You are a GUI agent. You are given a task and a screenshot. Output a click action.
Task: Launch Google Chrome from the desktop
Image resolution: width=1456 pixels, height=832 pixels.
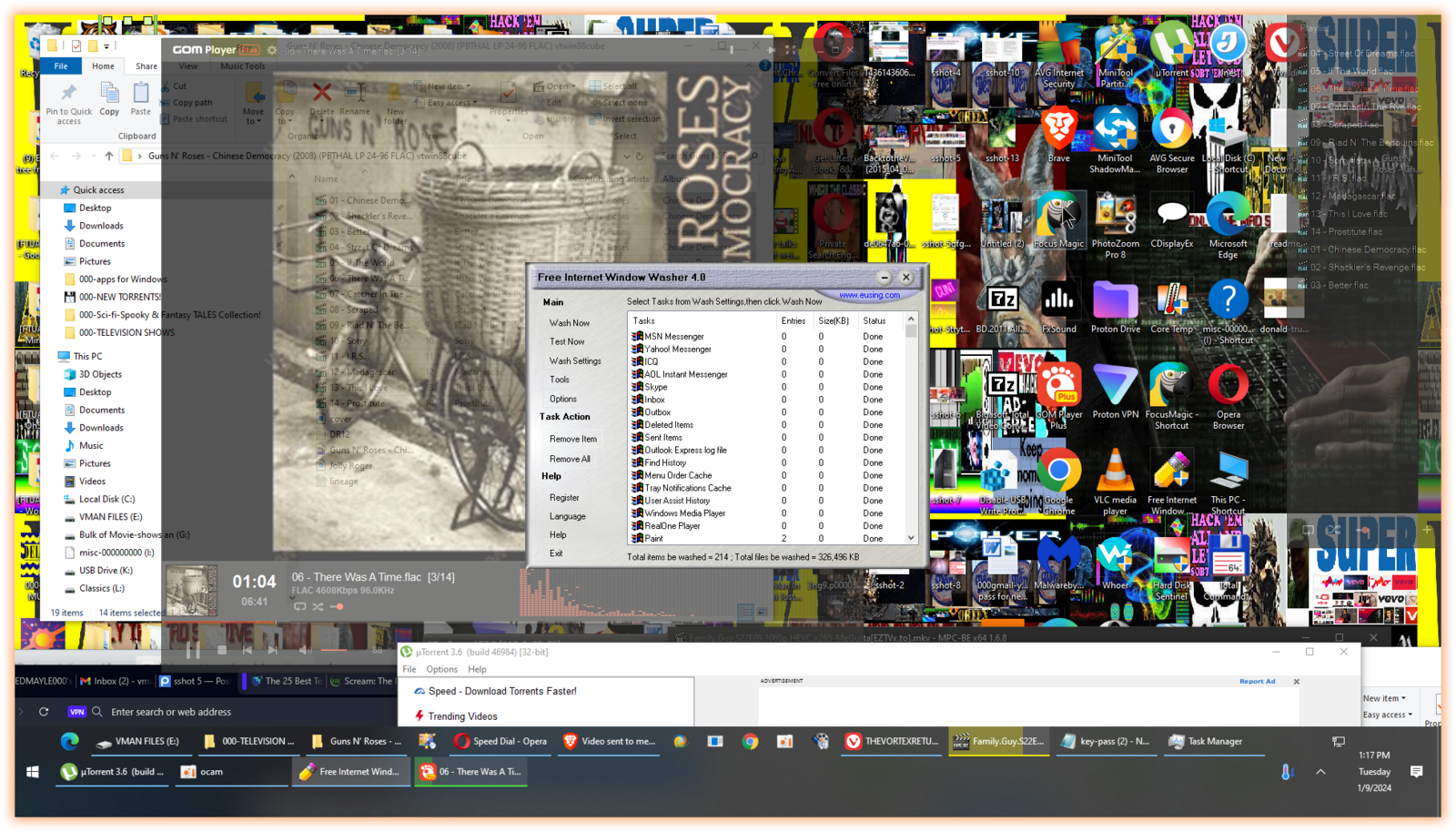(x=1058, y=482)
